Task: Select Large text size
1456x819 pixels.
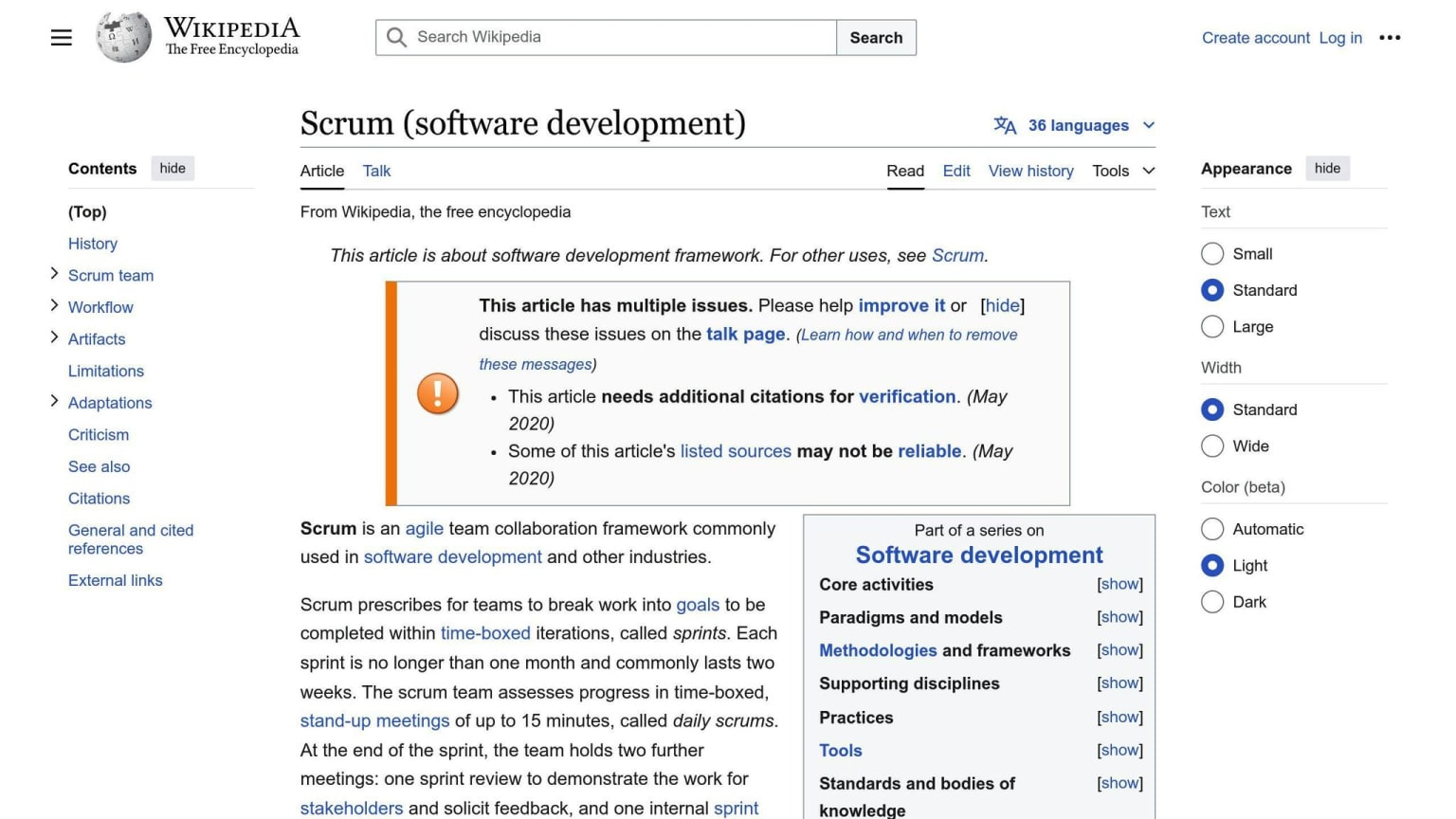Action: (1212, 327)
